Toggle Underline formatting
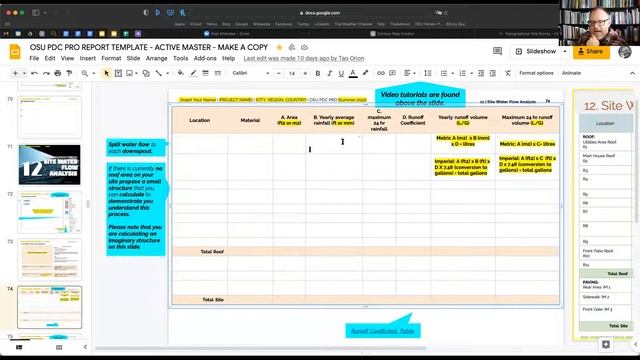 tap(341, 73)
